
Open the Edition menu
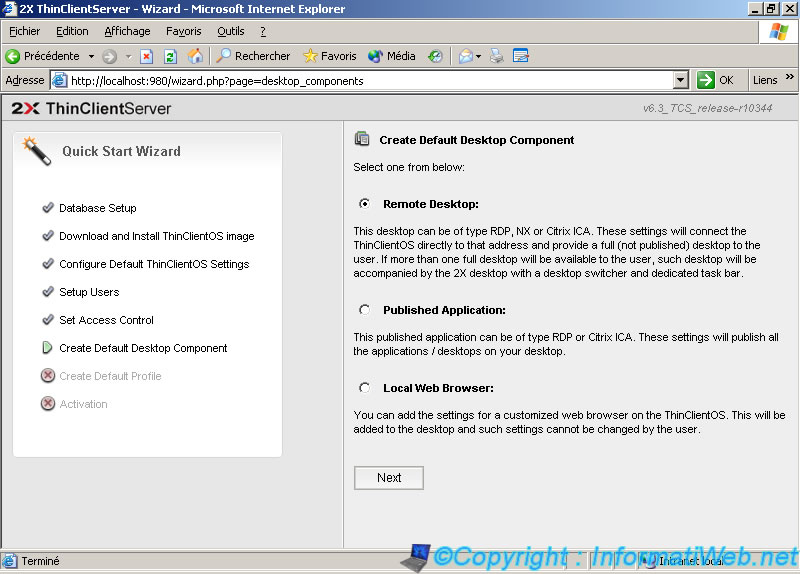pyautogui.click(x=72, y=32)
